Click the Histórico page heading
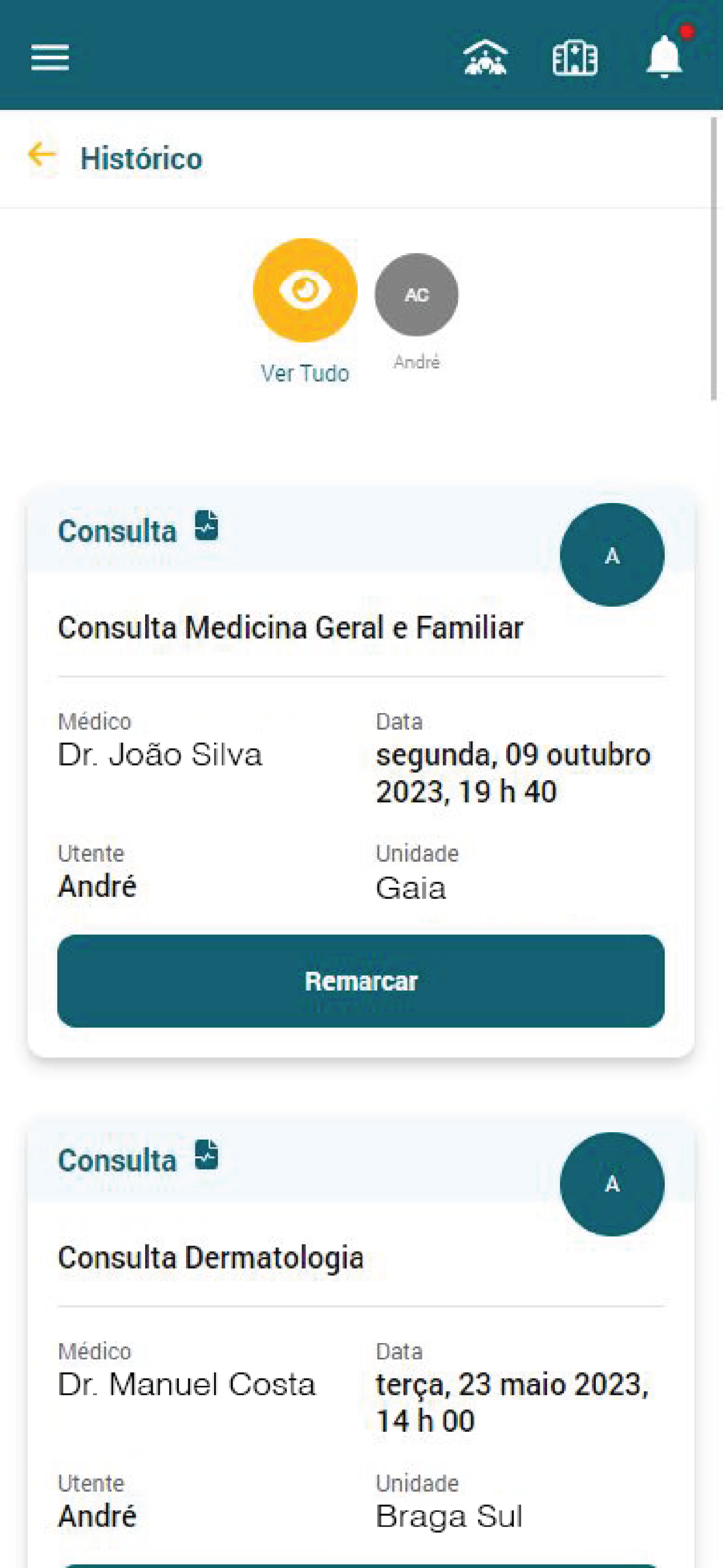The image size is (723, 1568). tap(141, 159)
